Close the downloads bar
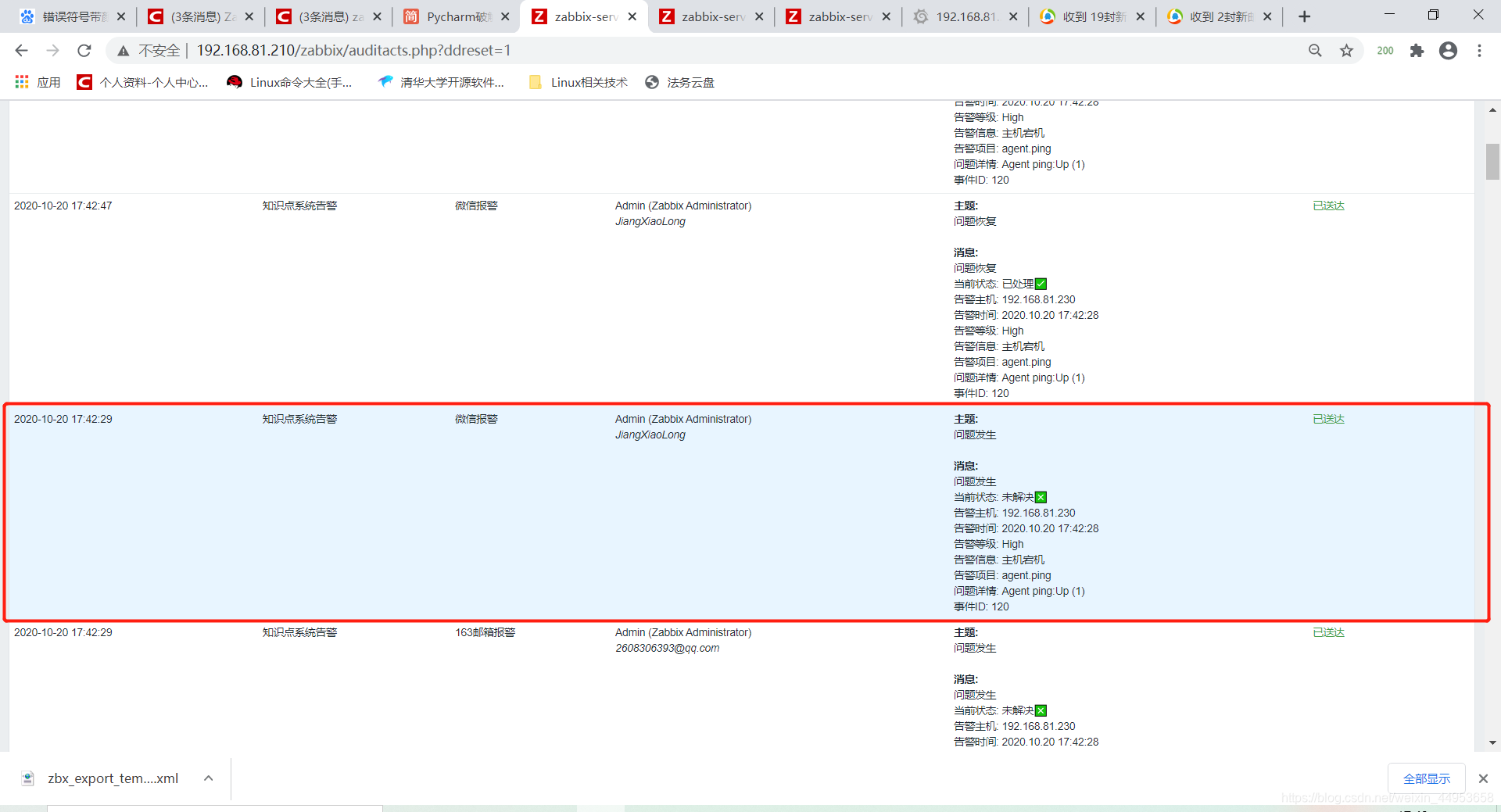 (1483, 778)
